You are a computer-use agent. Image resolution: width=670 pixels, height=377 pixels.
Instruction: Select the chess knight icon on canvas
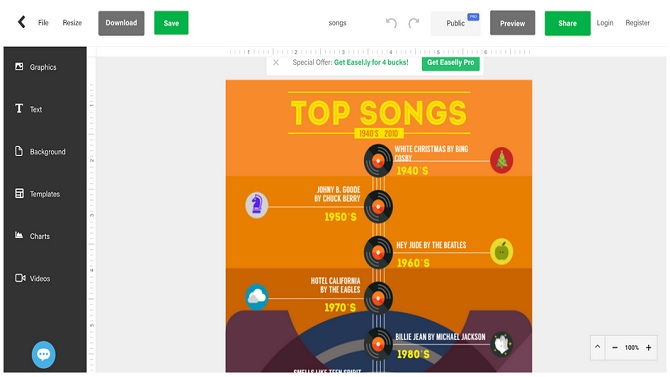tap(256, 205)
